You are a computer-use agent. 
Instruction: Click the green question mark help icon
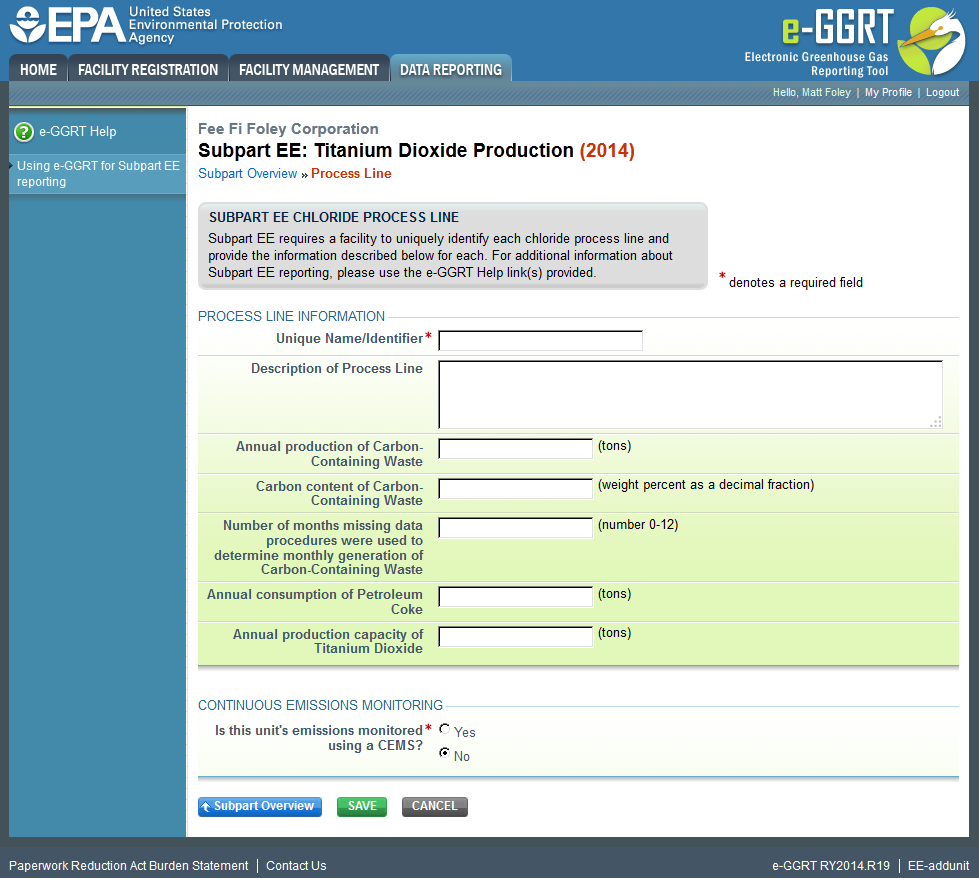tap(24, 132)
